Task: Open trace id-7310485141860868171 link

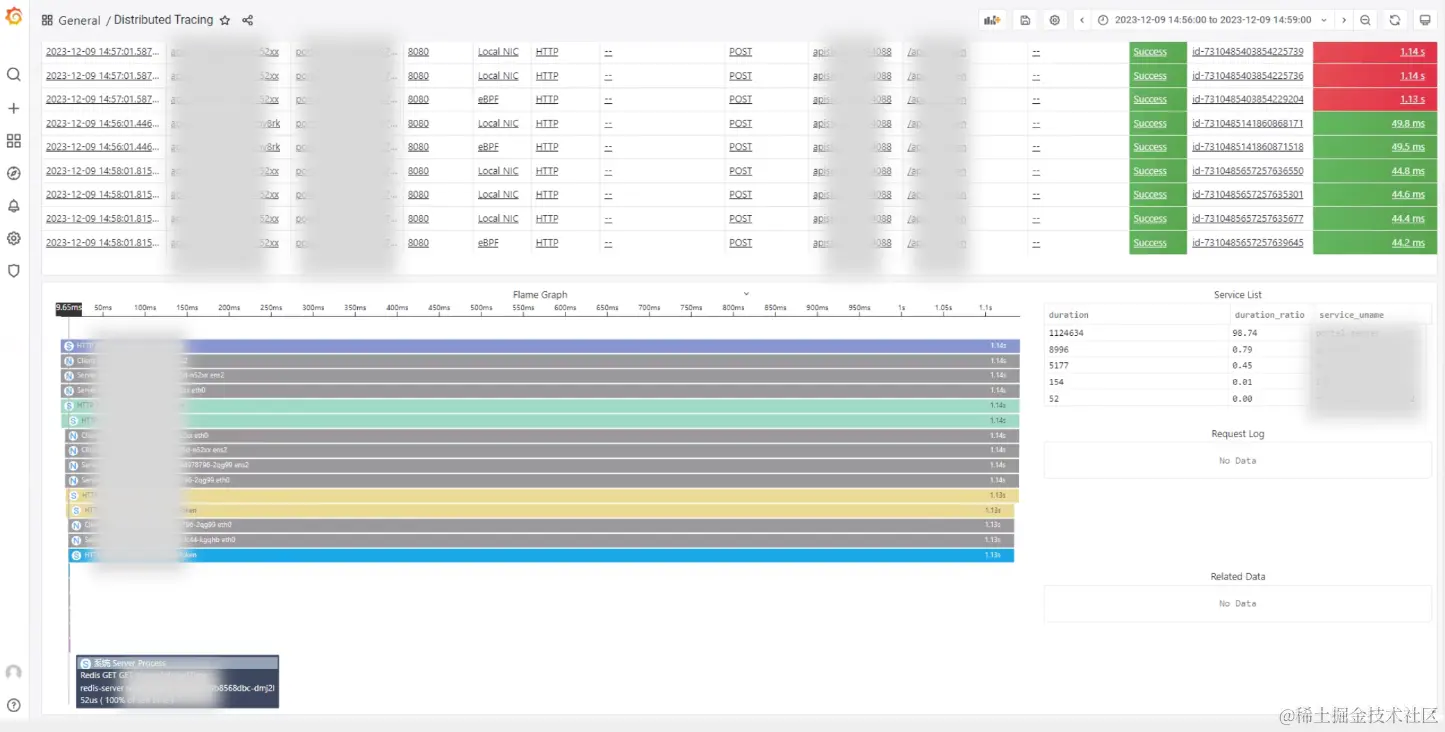Action: click(x=1246, y=122)
